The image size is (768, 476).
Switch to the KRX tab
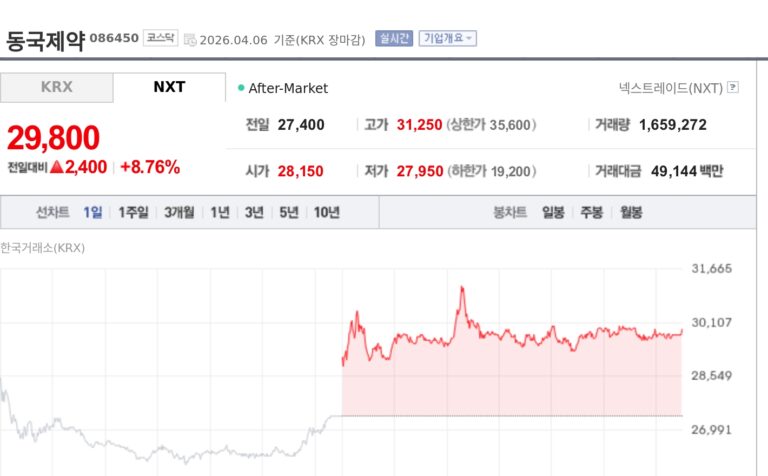(56, 87)
